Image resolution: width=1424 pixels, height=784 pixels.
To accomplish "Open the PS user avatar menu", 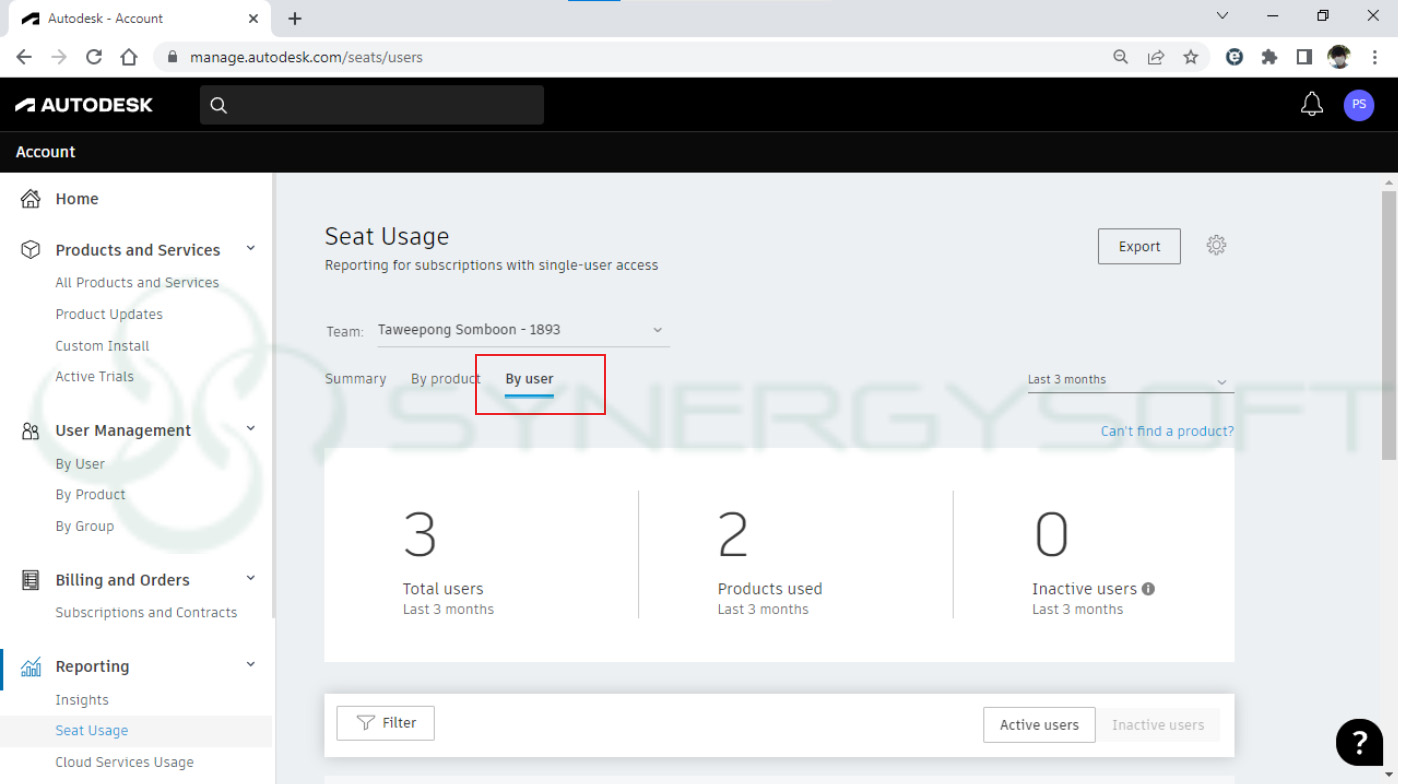I will [x=1358, y=104].
